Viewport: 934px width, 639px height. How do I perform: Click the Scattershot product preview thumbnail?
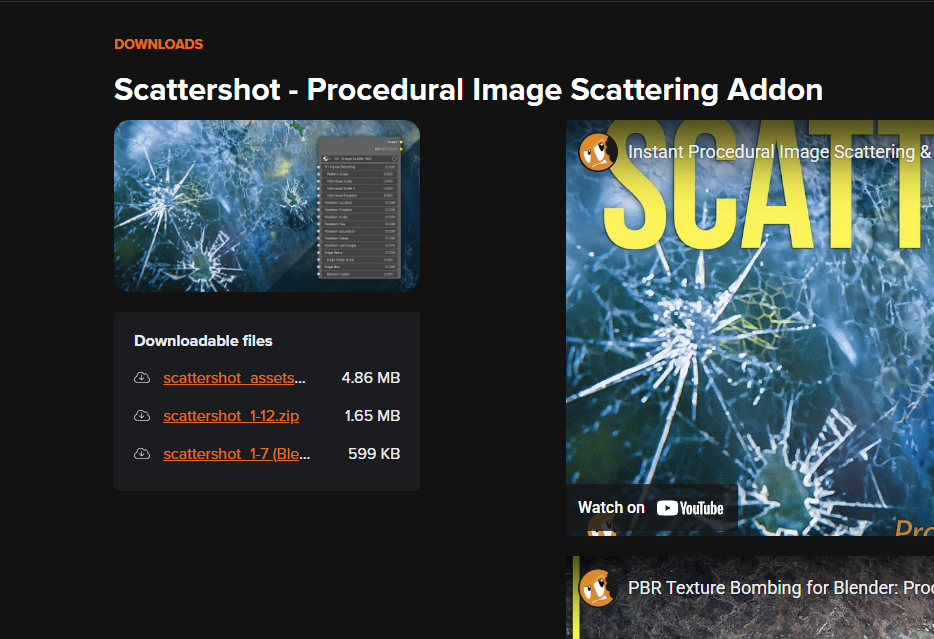tap(267, 206)
